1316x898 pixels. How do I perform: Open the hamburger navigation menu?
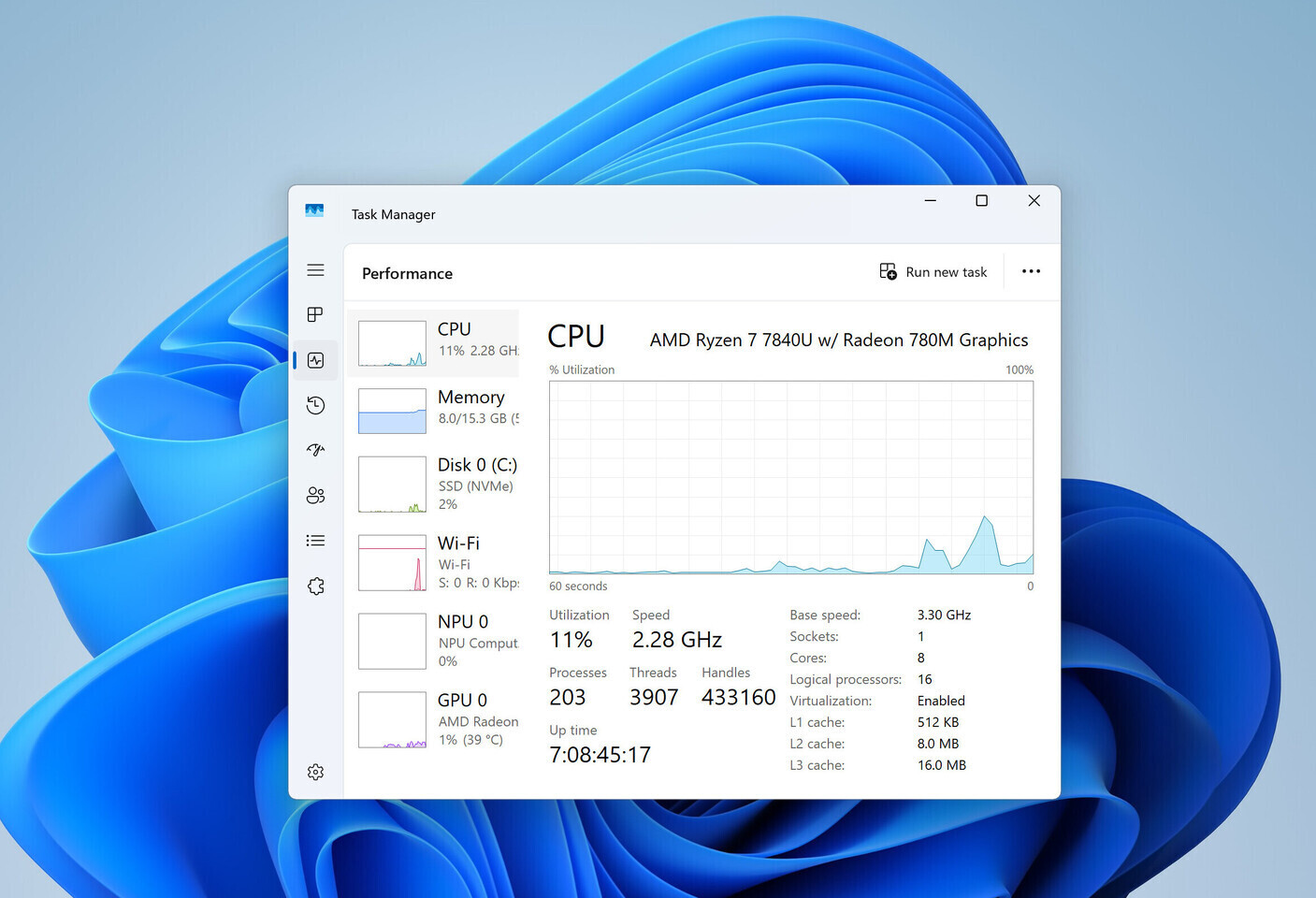click(x=315, y=270)
